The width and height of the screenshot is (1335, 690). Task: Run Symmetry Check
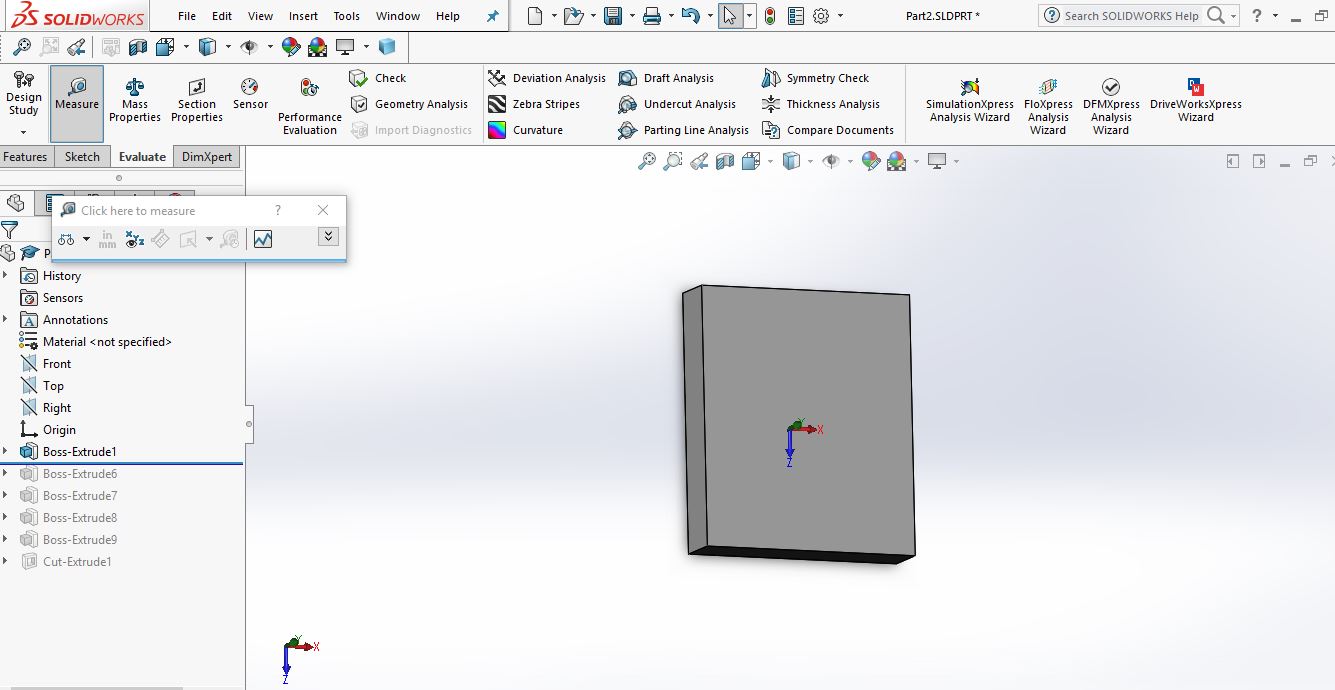click(815, 78)
